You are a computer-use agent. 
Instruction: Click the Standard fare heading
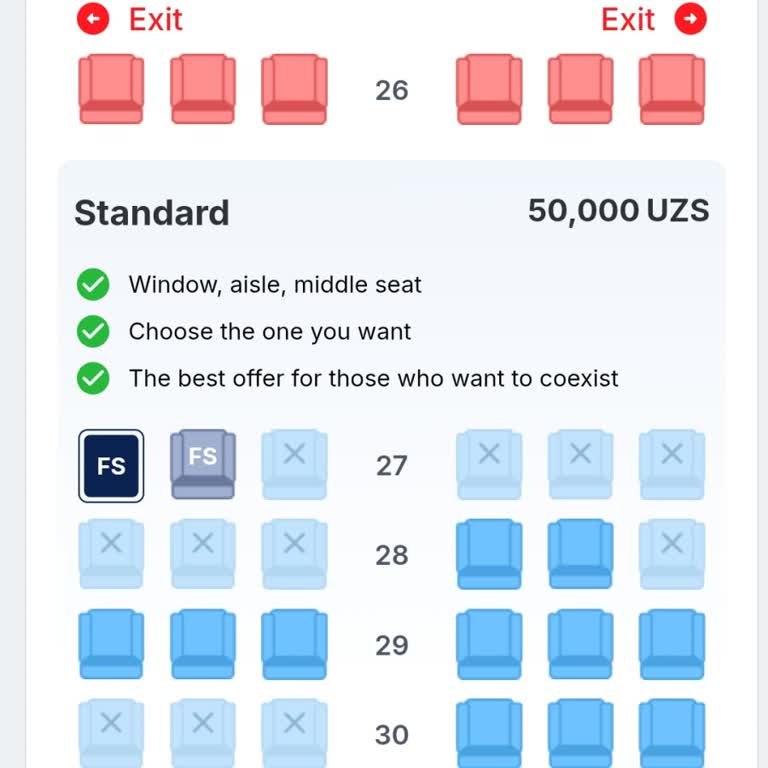click(152, 212)
